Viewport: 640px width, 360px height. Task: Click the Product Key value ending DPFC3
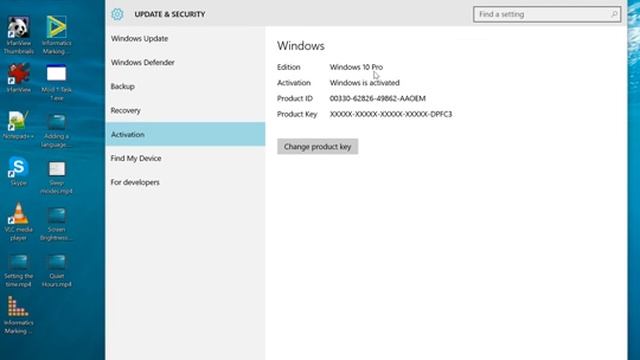click(391, 114)
